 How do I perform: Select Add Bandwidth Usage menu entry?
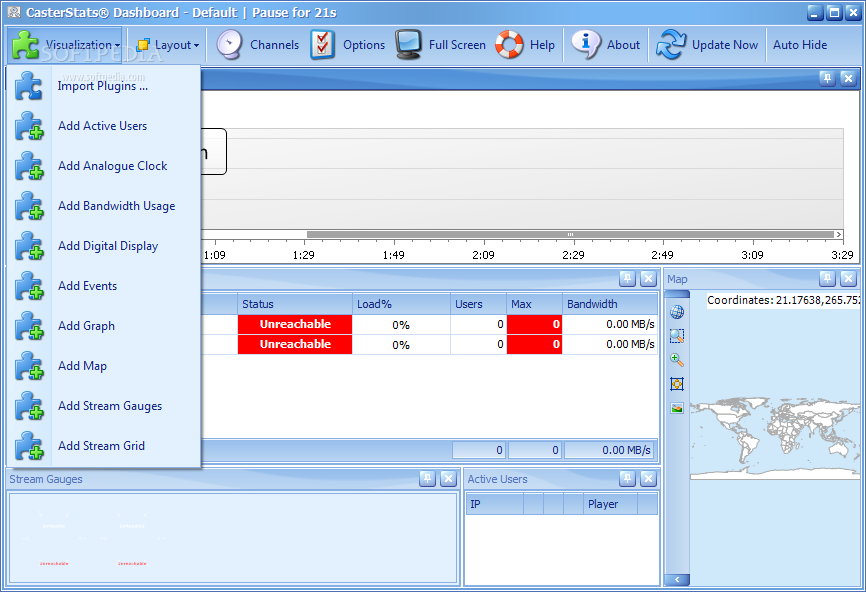103,206
